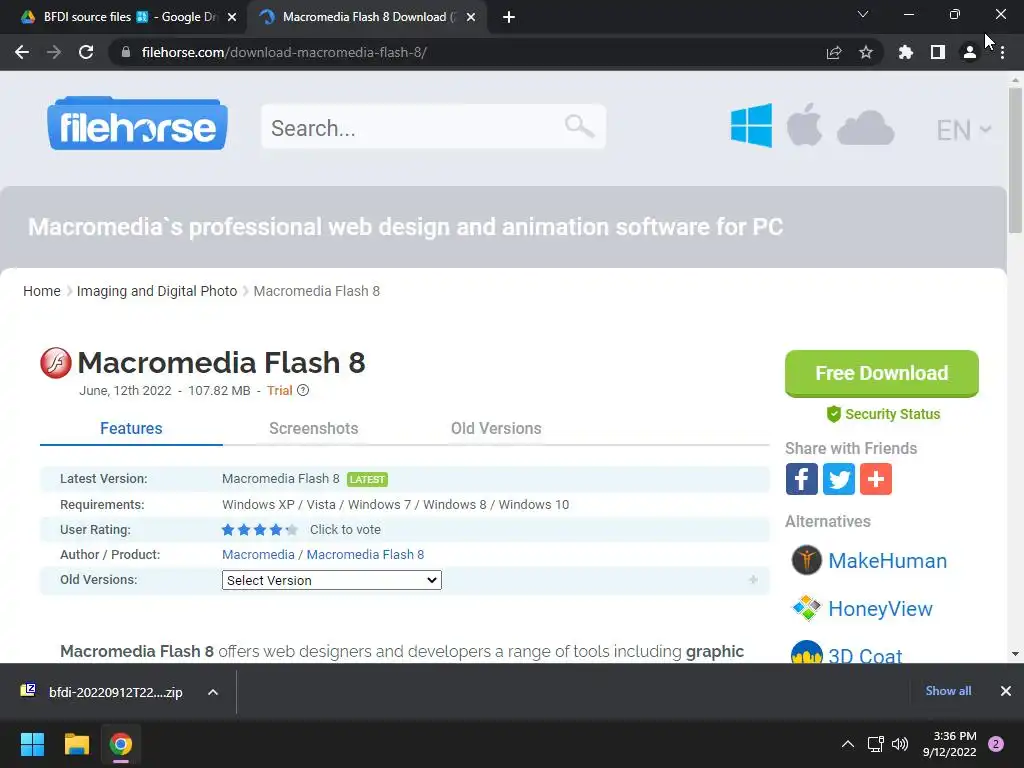
Task: Open Chrome three-dot menu
Action: (x=1002, y=52)
